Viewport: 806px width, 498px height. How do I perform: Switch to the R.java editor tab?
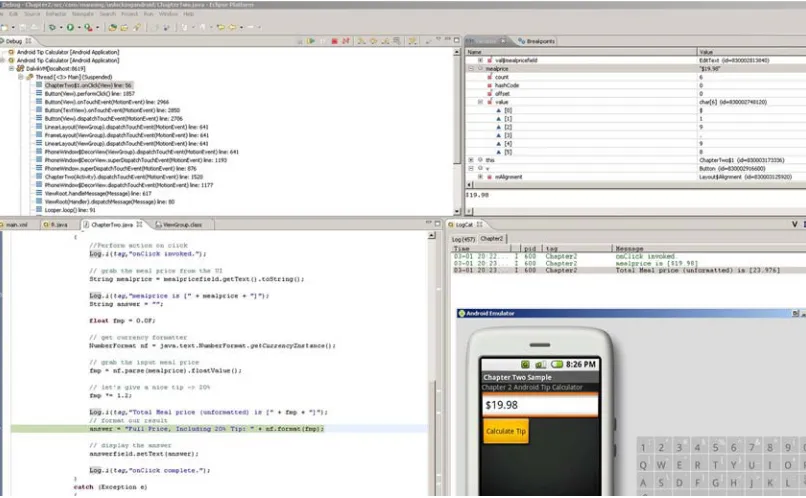pos(57,225)
